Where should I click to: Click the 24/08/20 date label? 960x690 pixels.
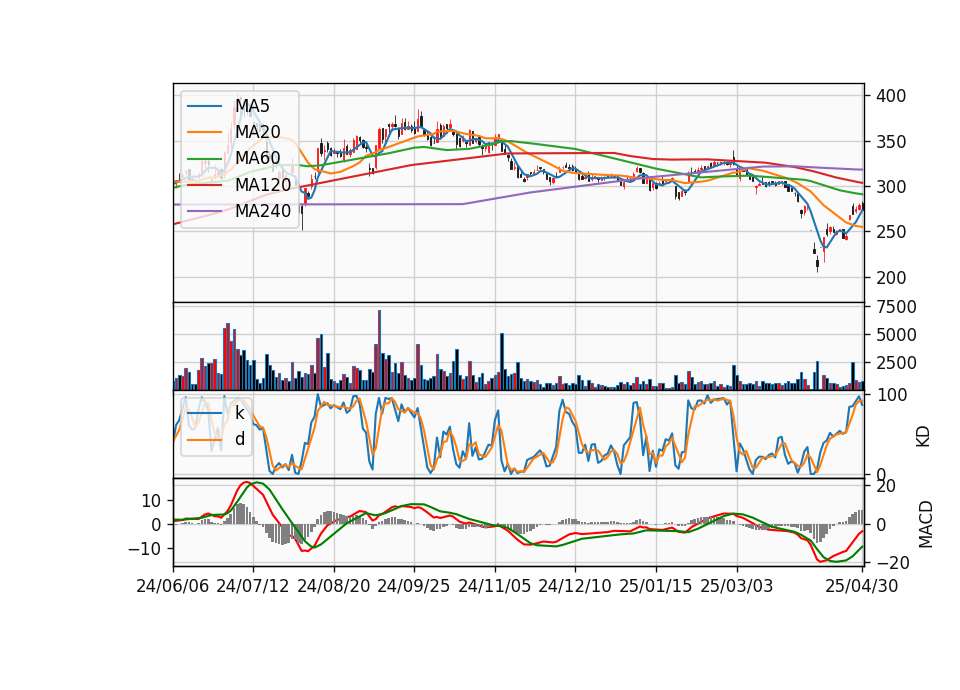(334, 586)
